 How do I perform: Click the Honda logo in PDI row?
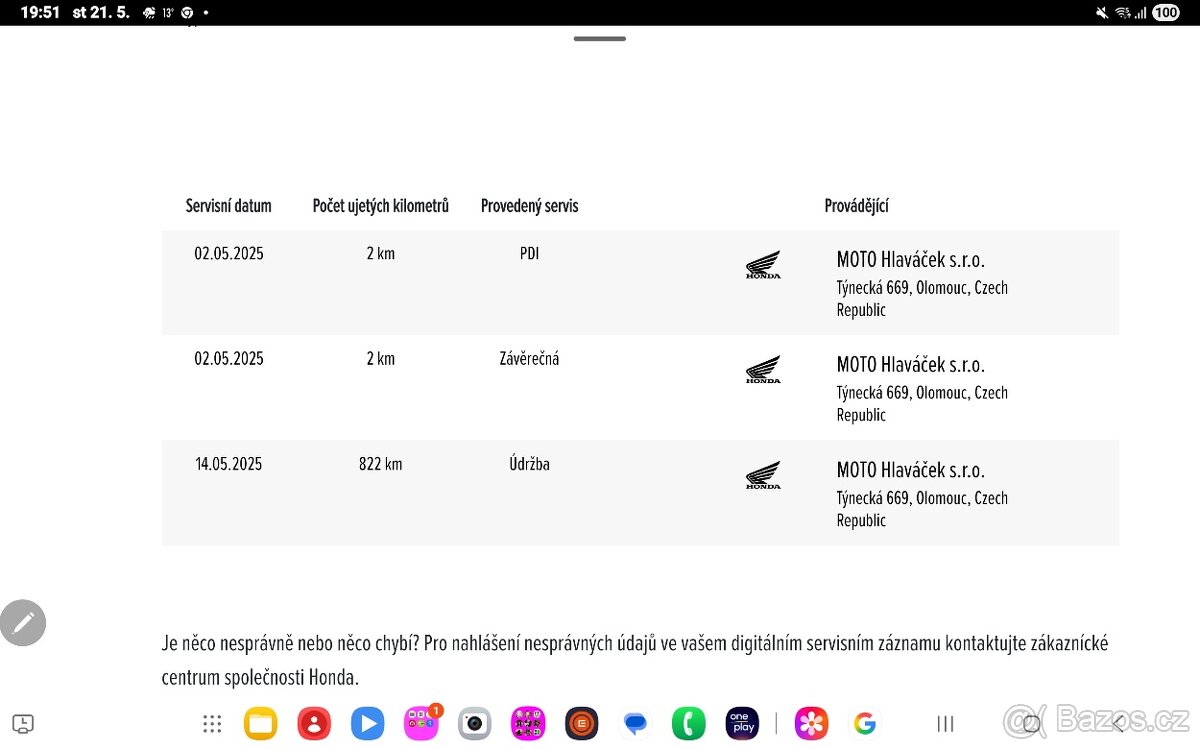pyautogui.click(x=763, y=265)
